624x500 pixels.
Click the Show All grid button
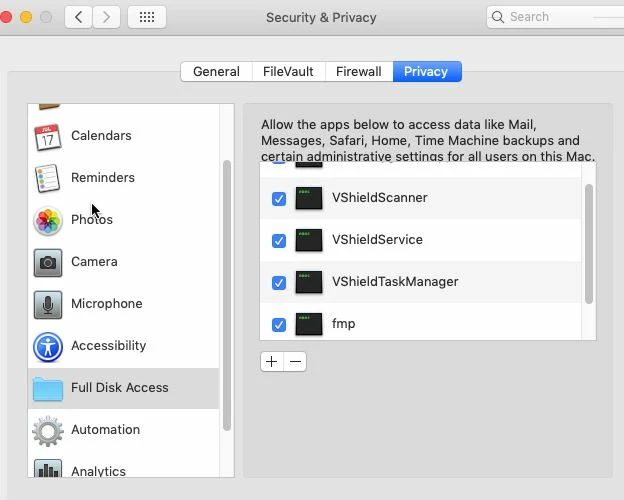pyautogui.click(x=147, y=17)
